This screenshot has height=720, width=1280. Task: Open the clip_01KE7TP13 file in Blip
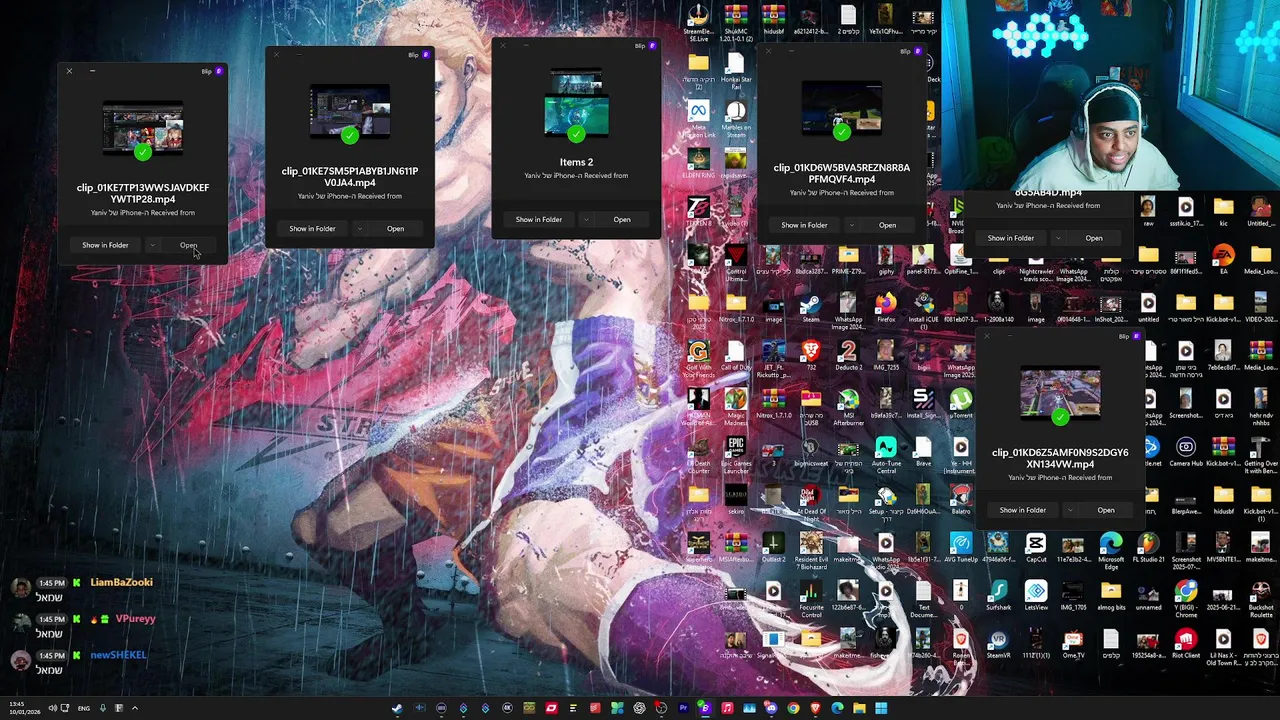click(x=188, y=245)
